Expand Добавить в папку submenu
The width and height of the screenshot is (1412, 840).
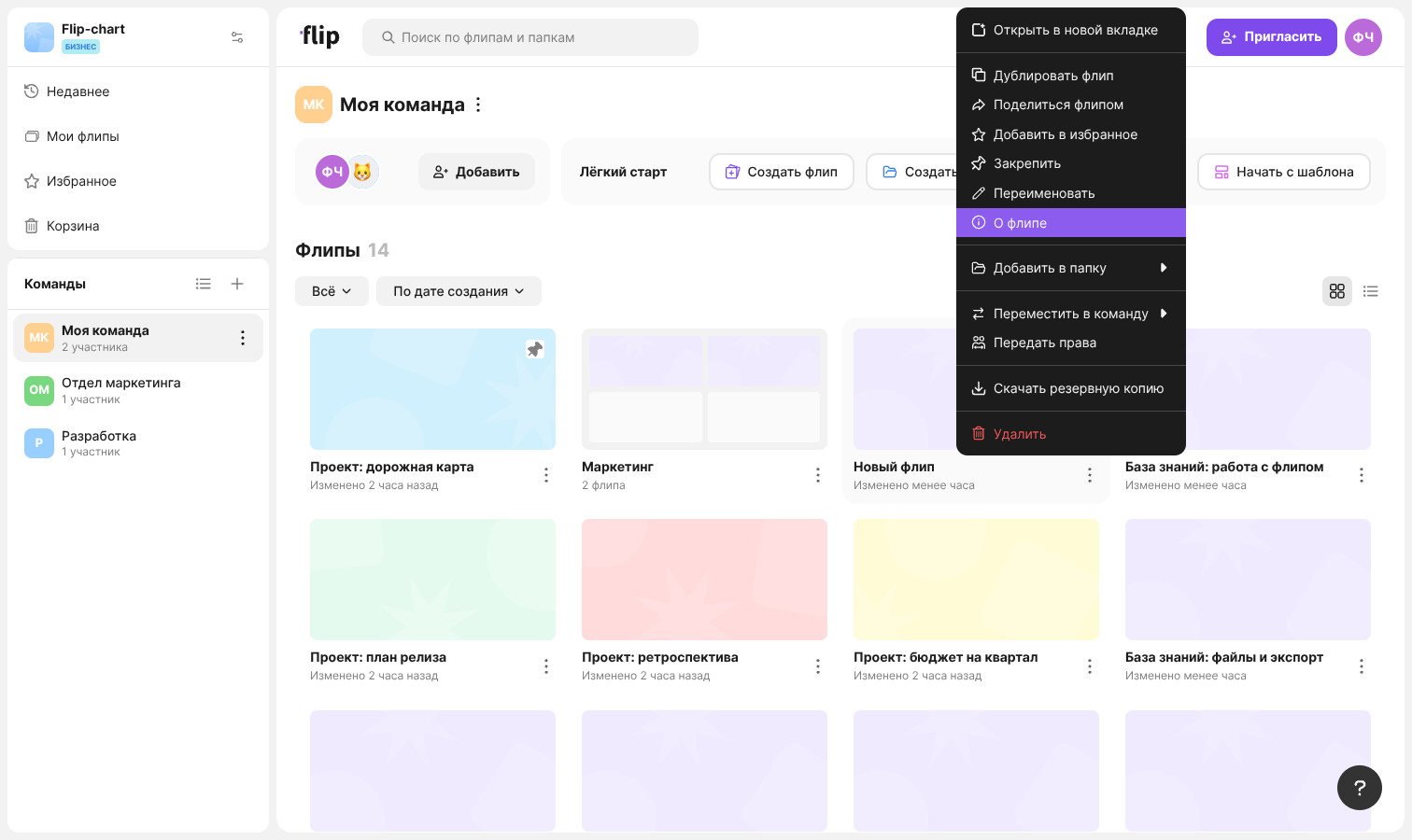click(1071, 268)
